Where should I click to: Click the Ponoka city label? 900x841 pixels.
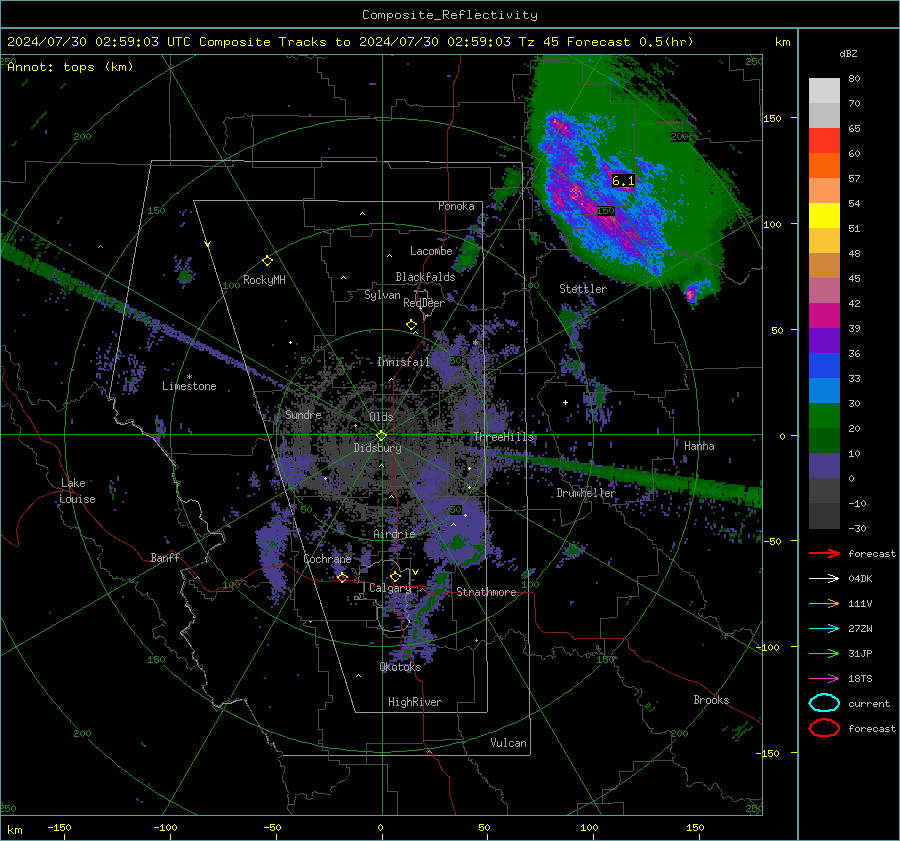[x=456, y=206]
